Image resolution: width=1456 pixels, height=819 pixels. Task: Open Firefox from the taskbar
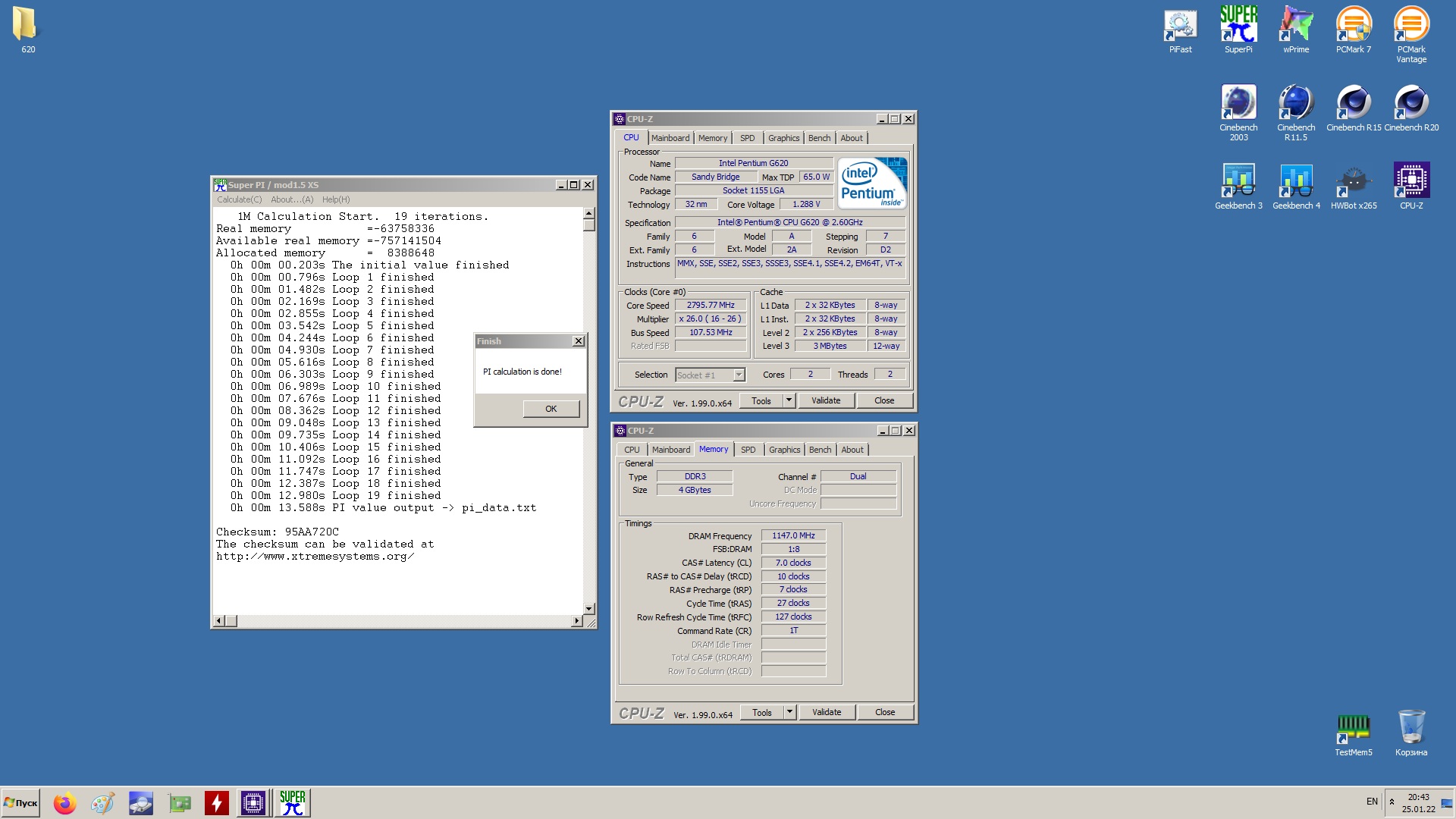click(x=64, y=803)
